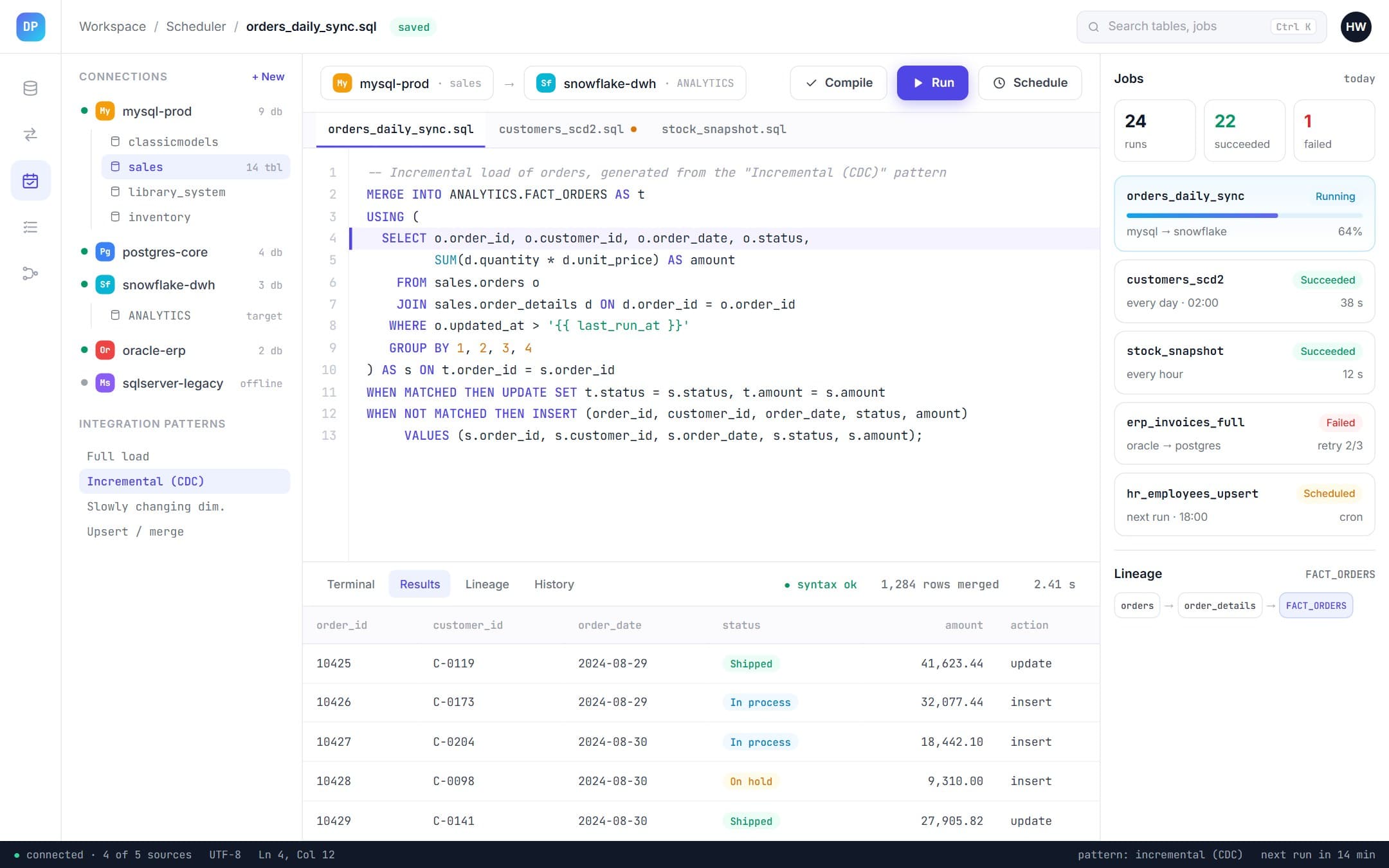The height and width of the screenshot is (868, 1389).
Task: Click the ANALYTICS schema icon
Action: [x=115, y=315]
